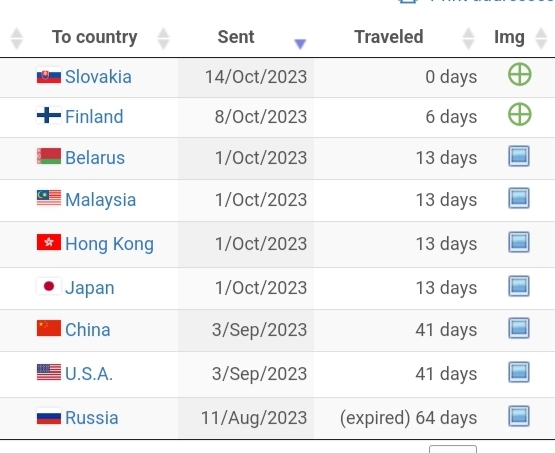Image resolution: width=555 pixels, height=453 pixels.
Task: Click the Japan flag icon
Action: pyautogui.click(x=49, y=286)
